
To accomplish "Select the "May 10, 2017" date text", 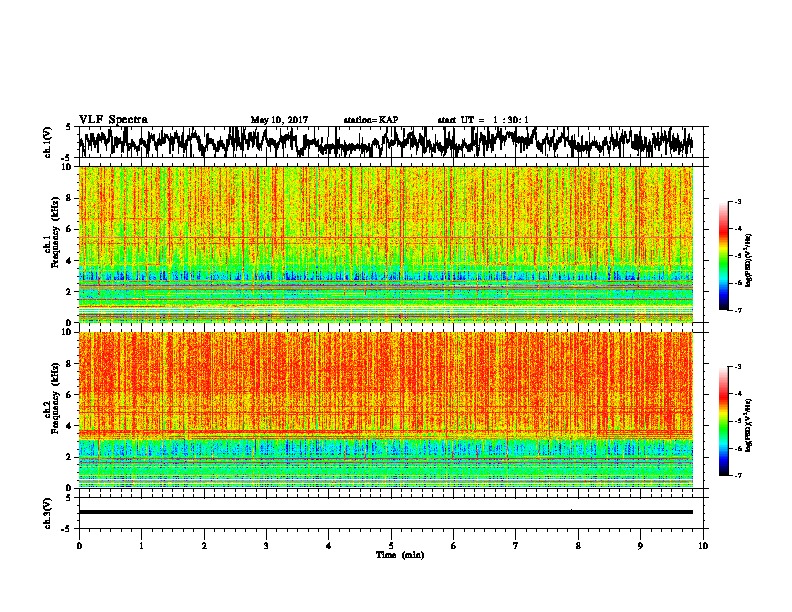I will [279, 120].
